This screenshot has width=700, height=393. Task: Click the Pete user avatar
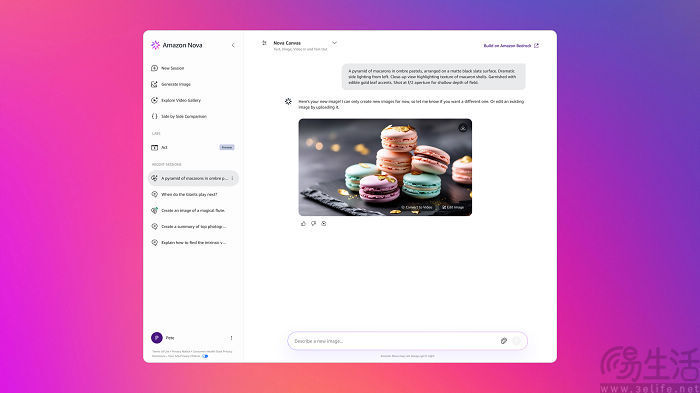pos(157,338)
